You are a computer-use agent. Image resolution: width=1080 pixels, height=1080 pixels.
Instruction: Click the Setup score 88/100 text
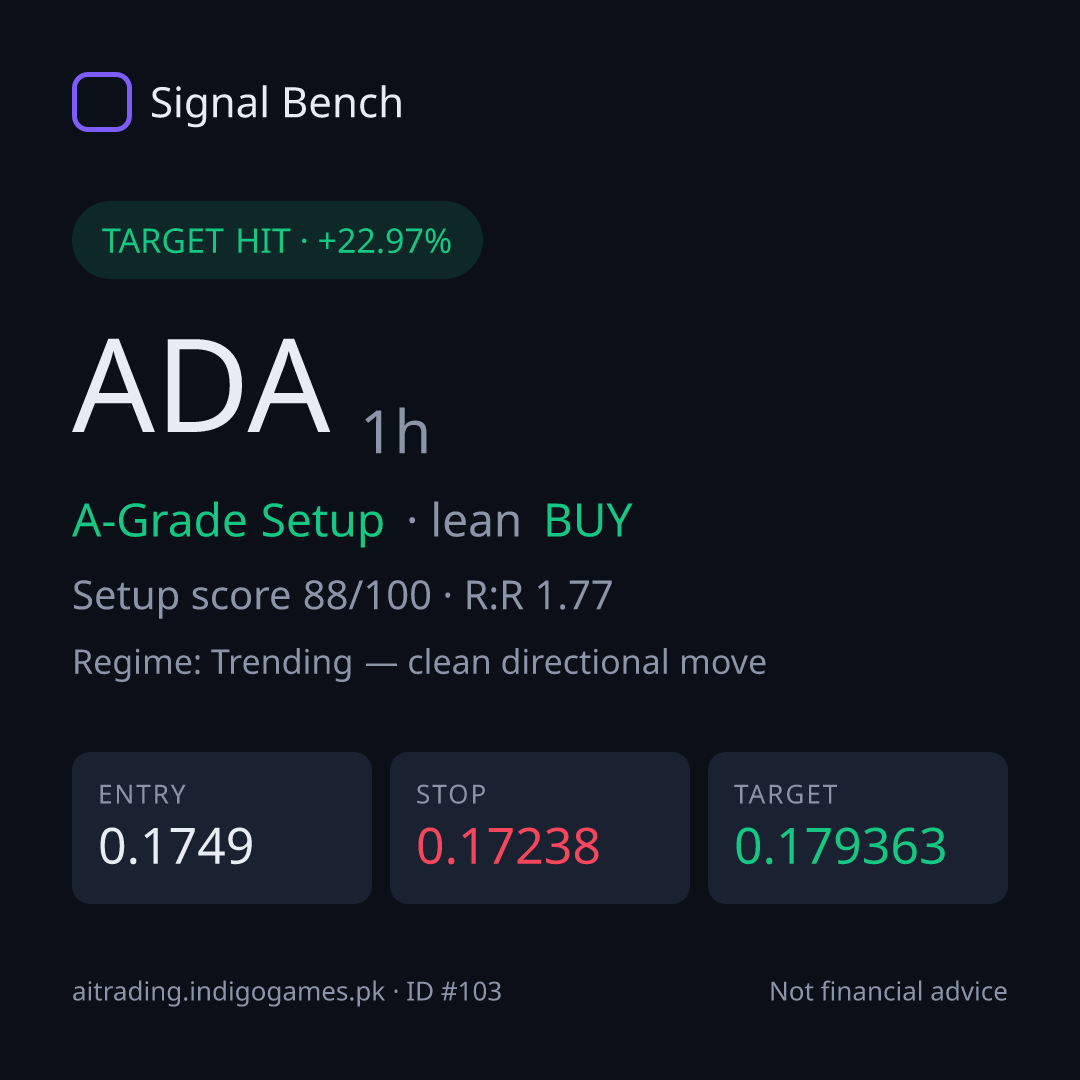pyautogui.click(x=251, y=596)
